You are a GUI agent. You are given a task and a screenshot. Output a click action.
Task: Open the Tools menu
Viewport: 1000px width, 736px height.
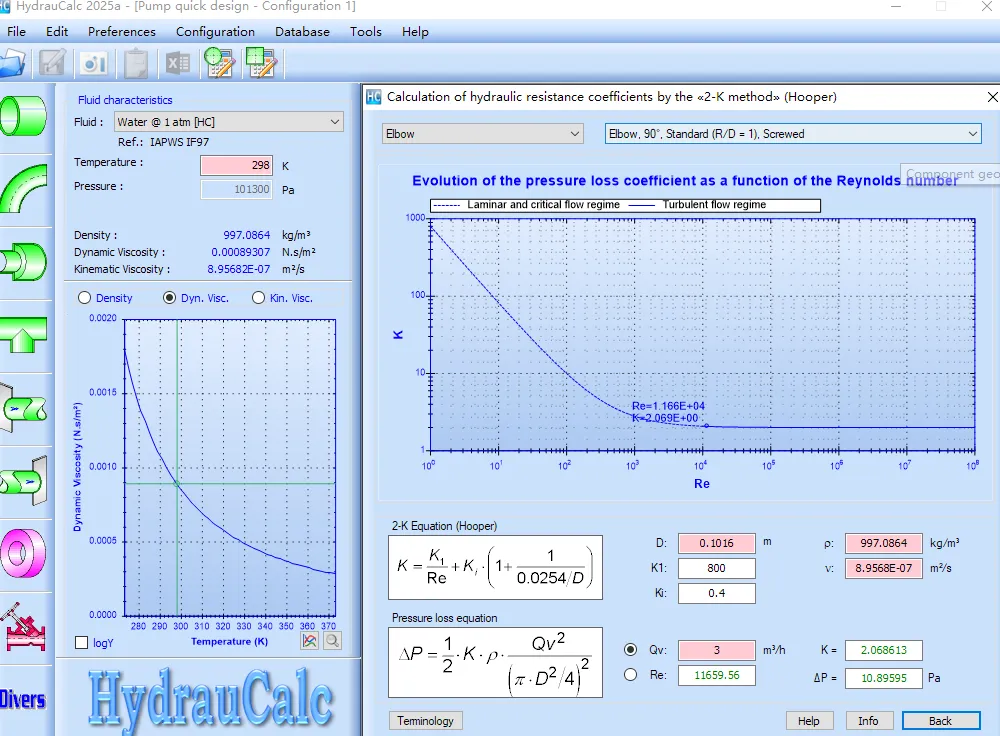[x=365, y=32]
